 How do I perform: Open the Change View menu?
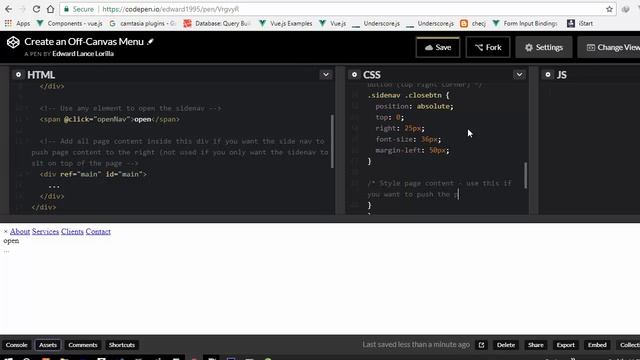coord(609,47)
